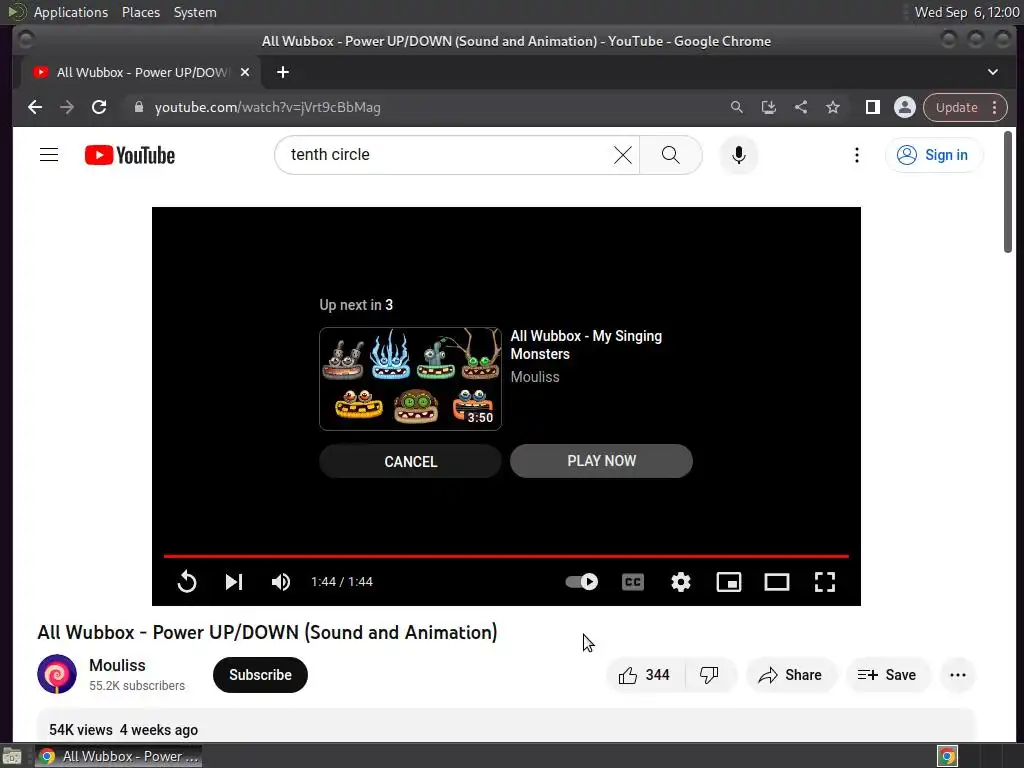Close the All Wubbox tab
Viewport: 1024px width, 768px height.
coord(245,72)
